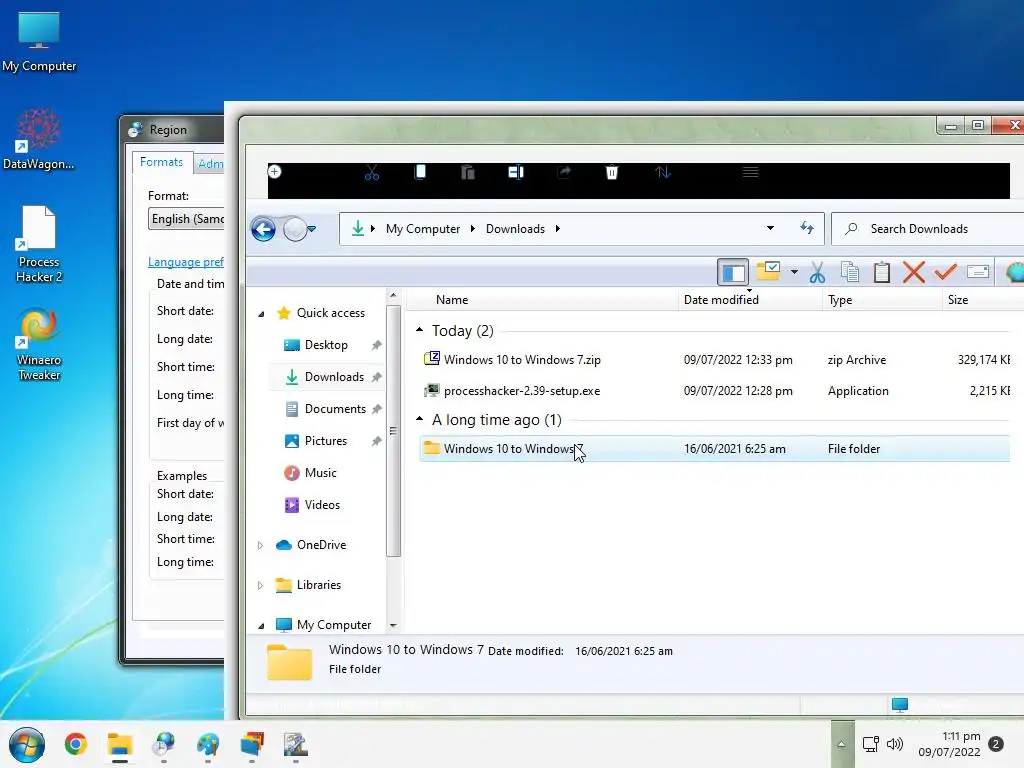Expand the OneDrive tree node arrow
The width and height of the screenshot is (1024, 768).
pos(260,545)
